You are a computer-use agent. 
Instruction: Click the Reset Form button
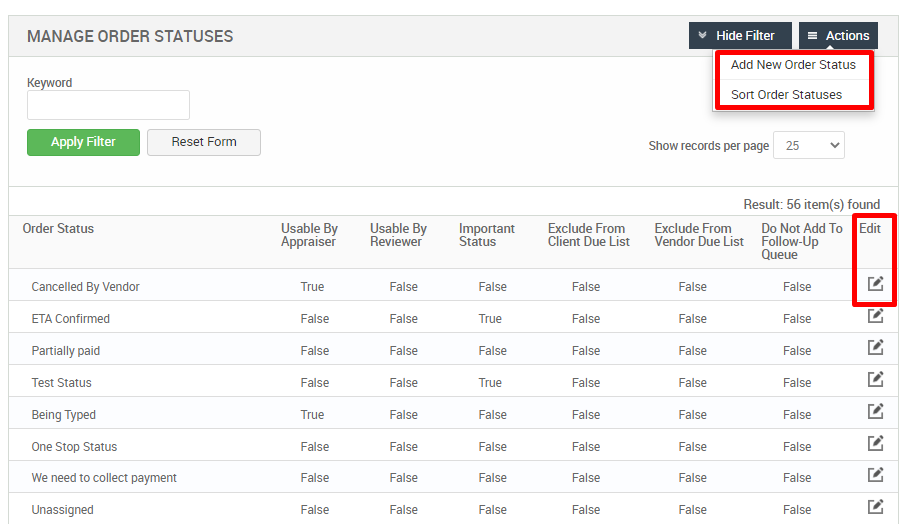coord(204,142)
